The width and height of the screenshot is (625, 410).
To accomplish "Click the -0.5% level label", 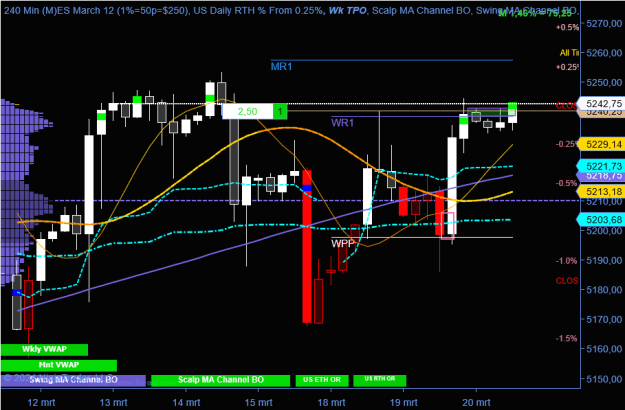I will point(566,183).
